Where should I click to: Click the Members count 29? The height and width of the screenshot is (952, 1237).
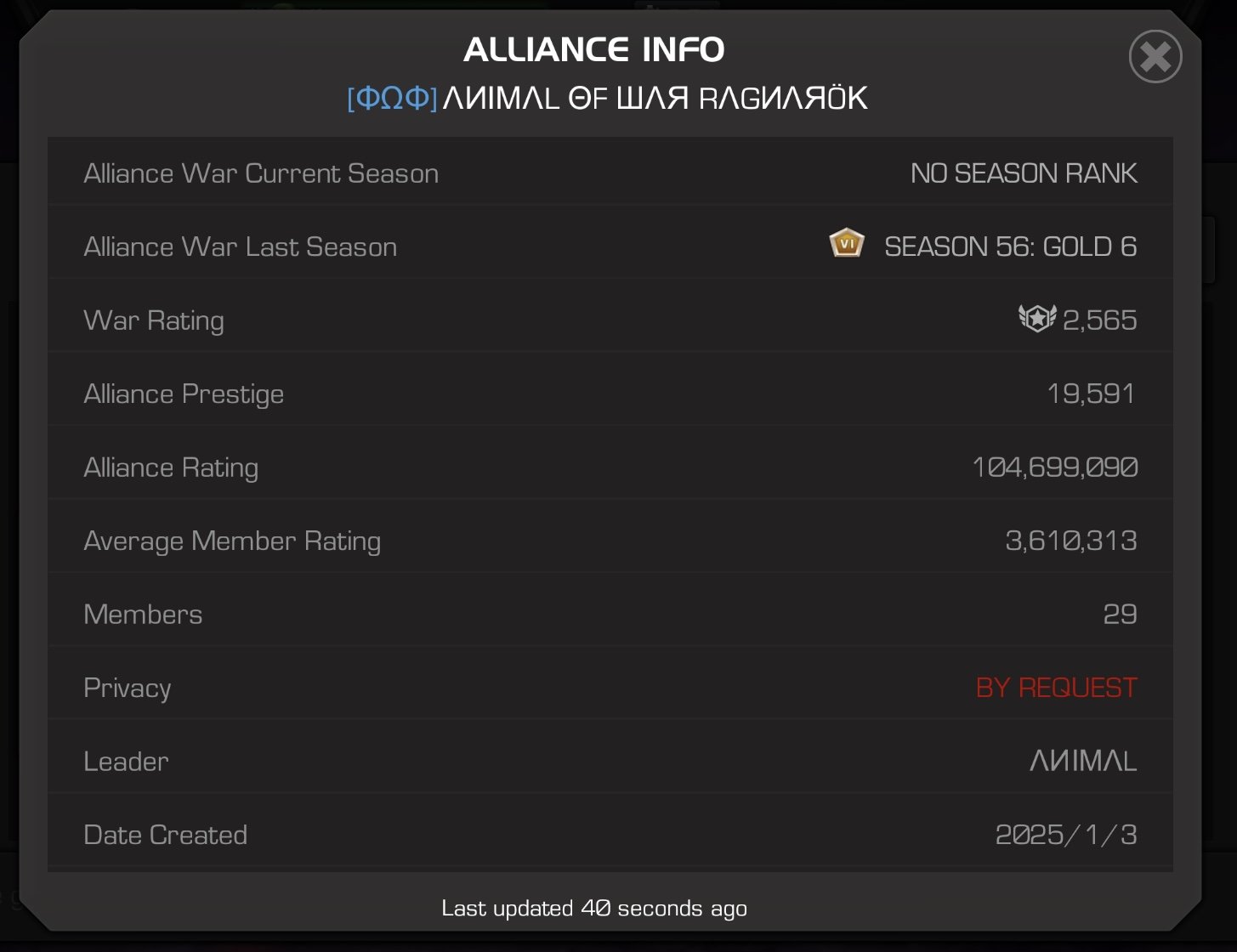pyautogui.click(x=1120, y=615)
